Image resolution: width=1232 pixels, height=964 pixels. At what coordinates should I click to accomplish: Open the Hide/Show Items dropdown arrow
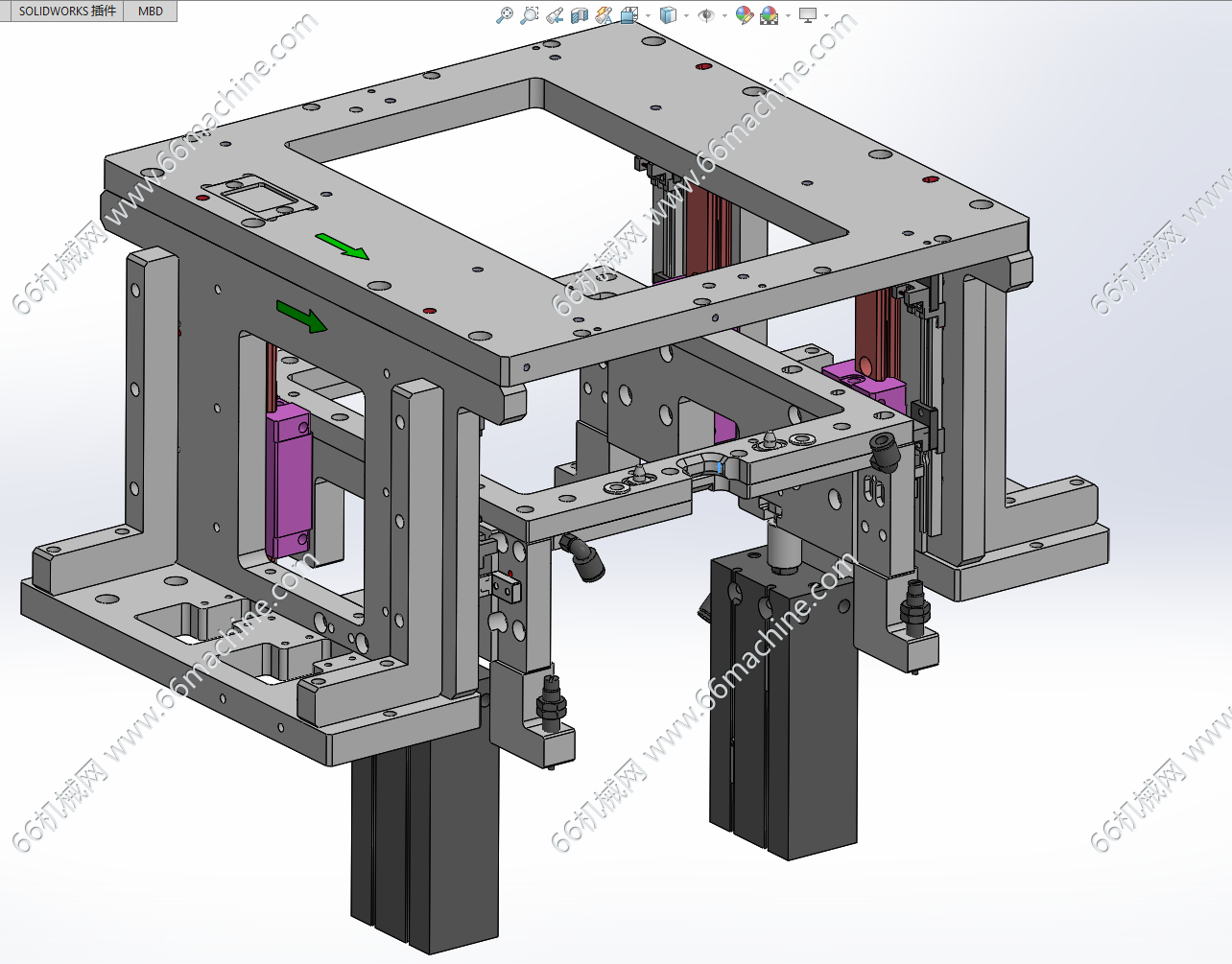click(723, 15)
